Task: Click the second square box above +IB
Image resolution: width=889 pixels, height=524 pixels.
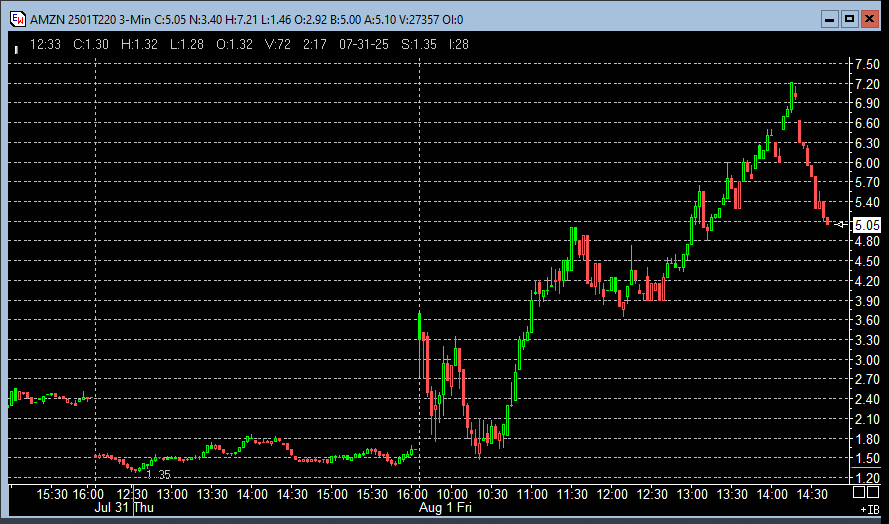Action: 873,492
